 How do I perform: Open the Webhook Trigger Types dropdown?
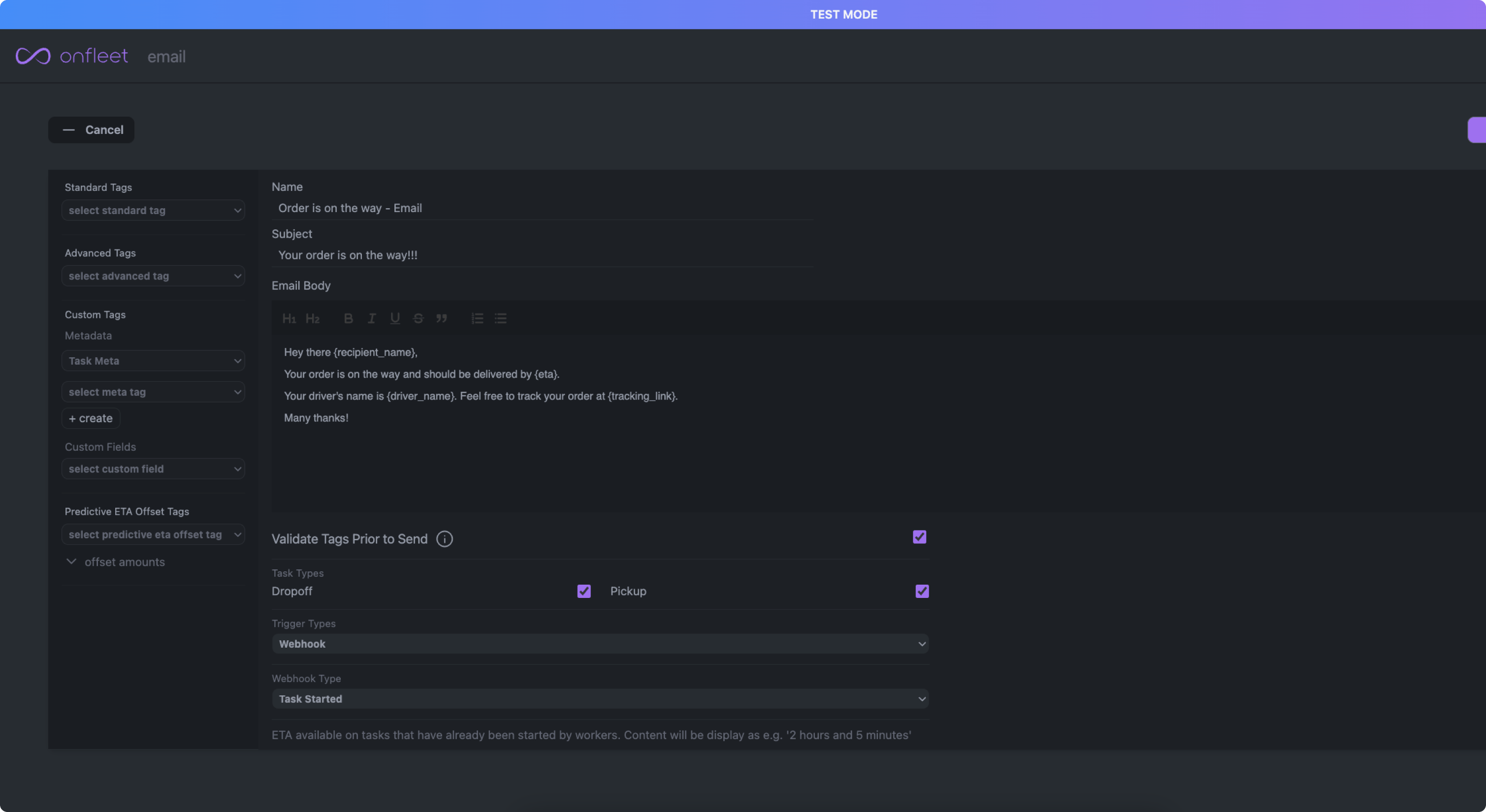click(x=600, y=644)
